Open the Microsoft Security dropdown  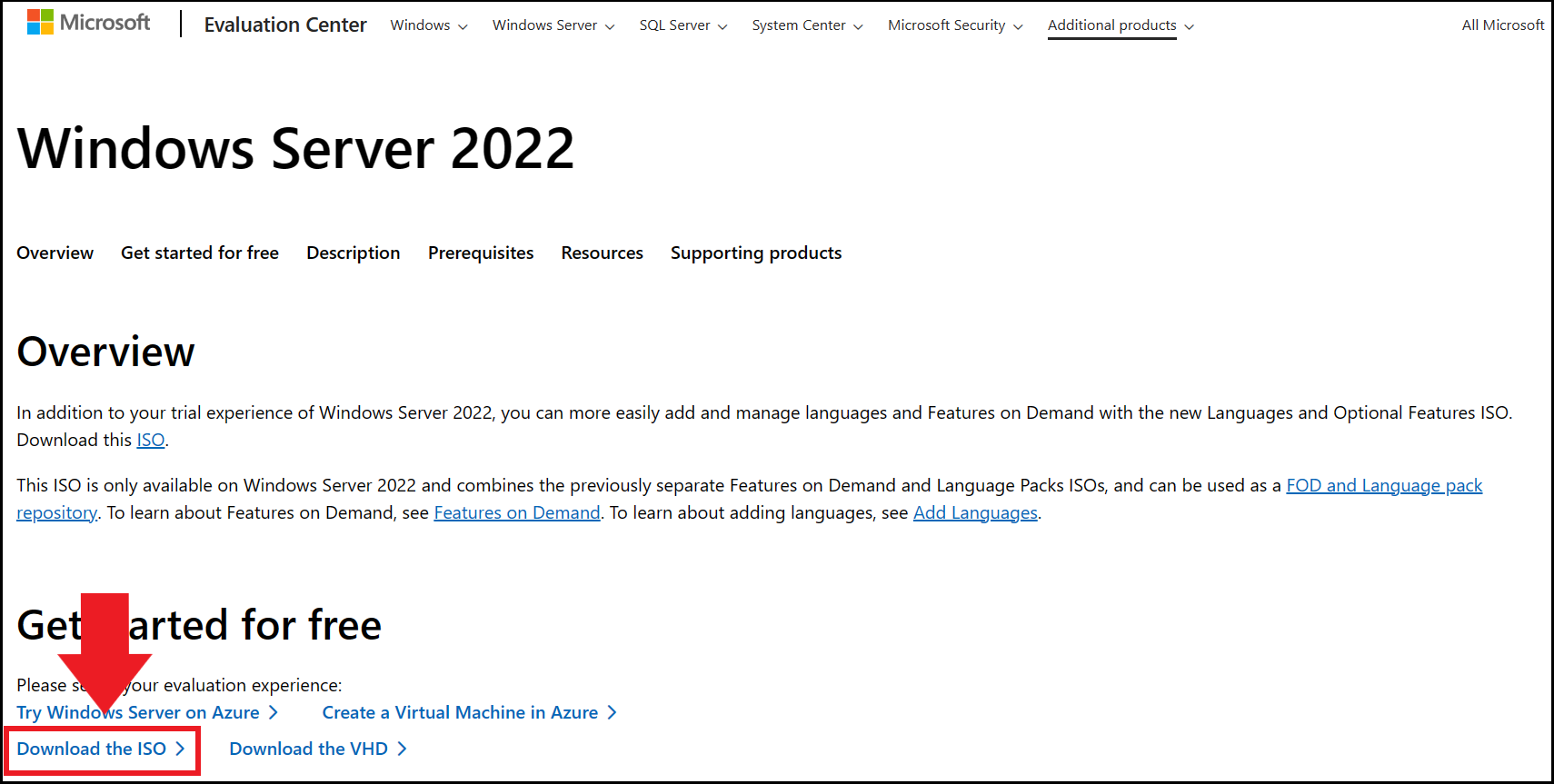coord(955,25)
